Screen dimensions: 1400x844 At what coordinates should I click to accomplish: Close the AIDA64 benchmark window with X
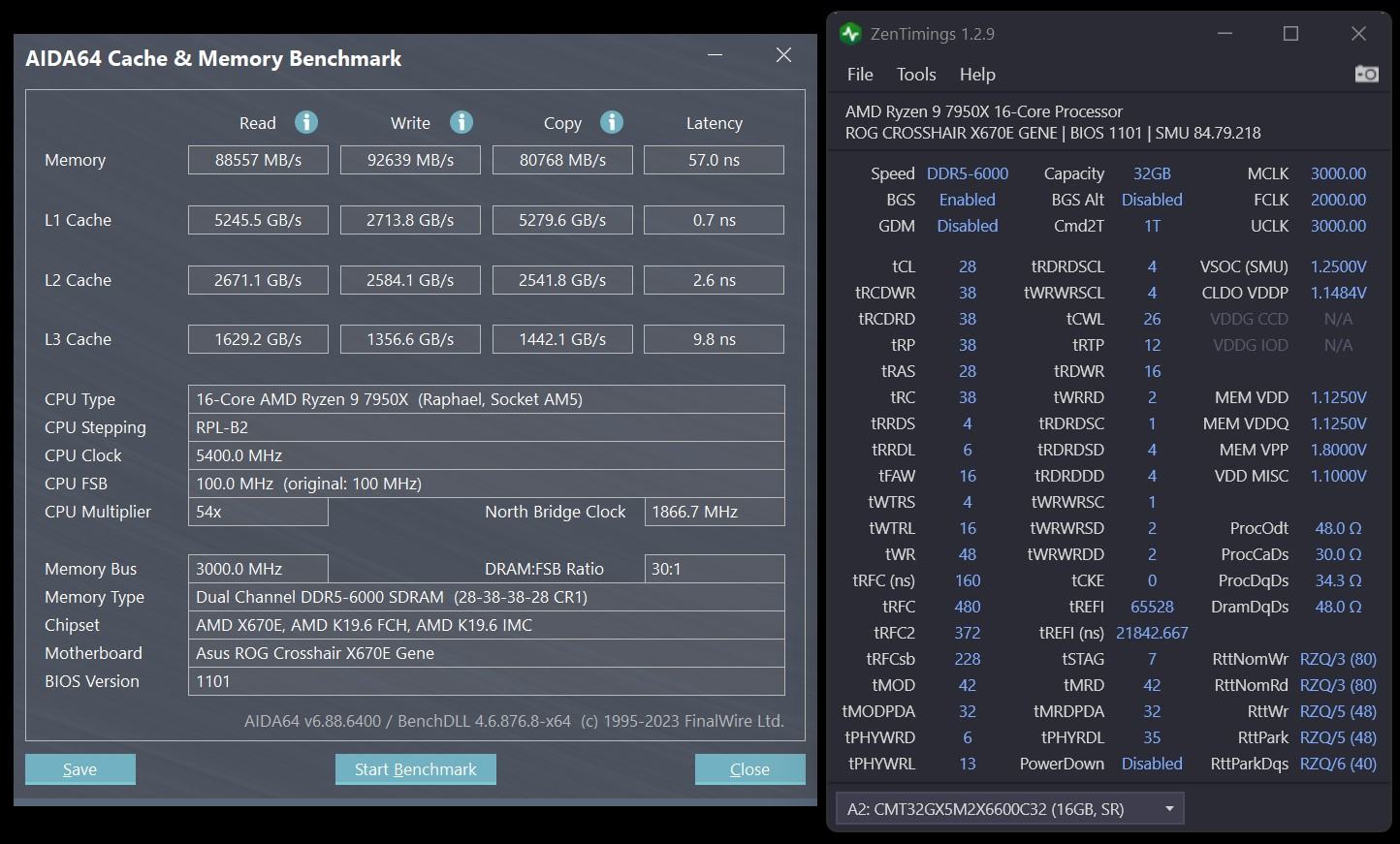[783, 55]
